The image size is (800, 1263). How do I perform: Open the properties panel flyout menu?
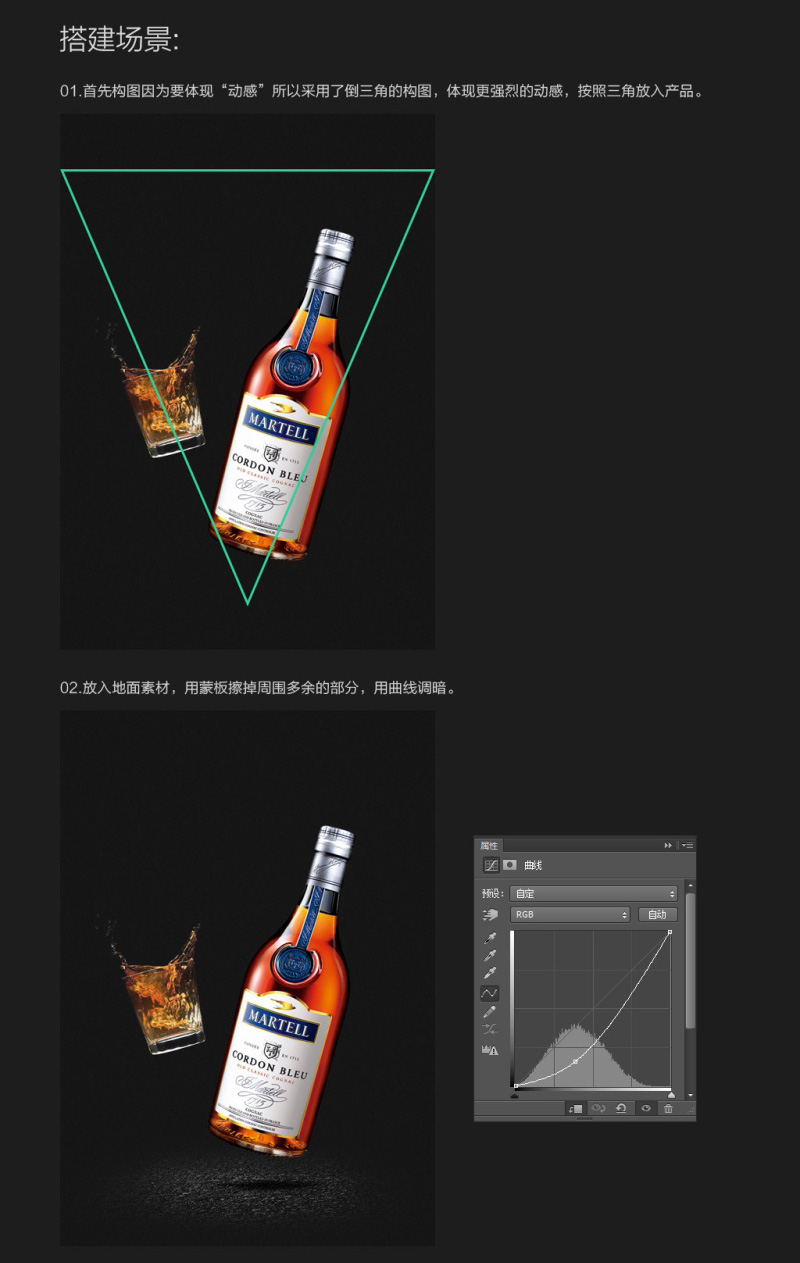click(687, 845)
